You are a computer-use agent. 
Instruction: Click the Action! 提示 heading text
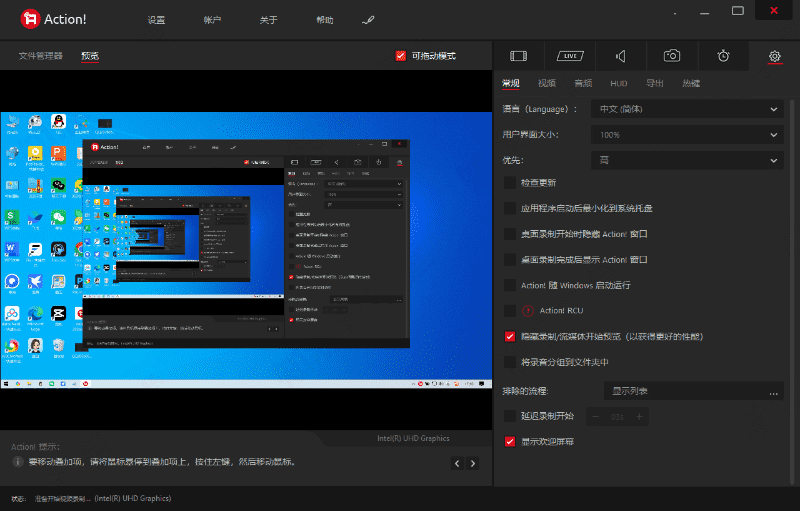(x=36, y=447)
